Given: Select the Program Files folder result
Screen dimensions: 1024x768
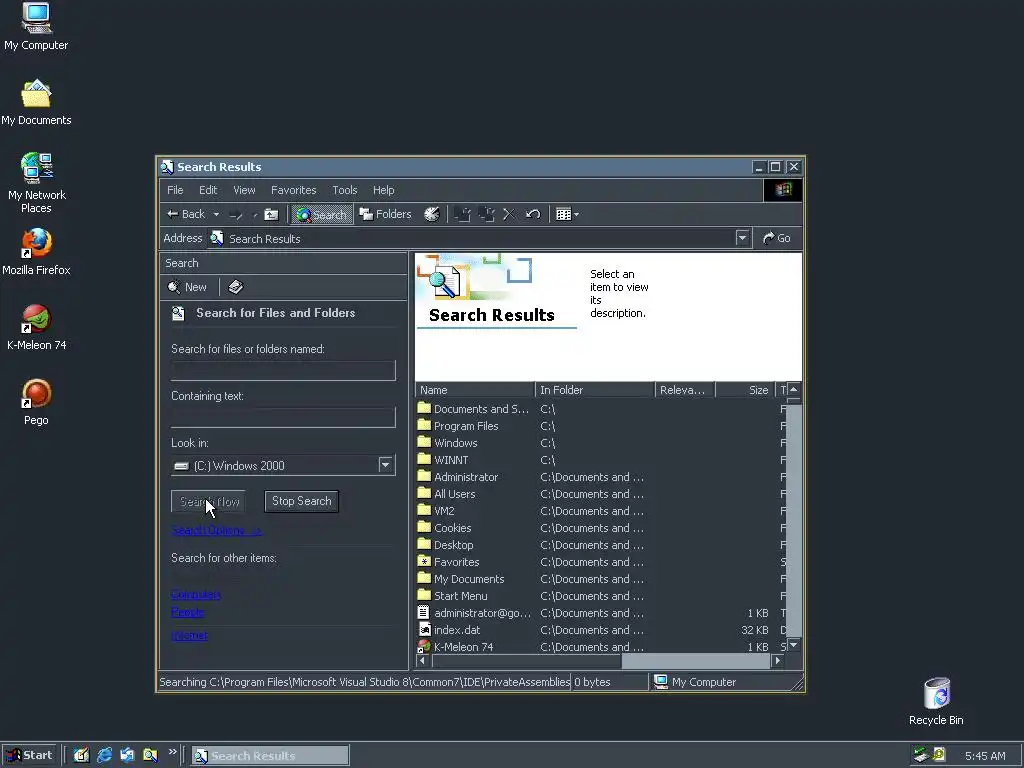Looking at the screenshot, I should point(458,426).
